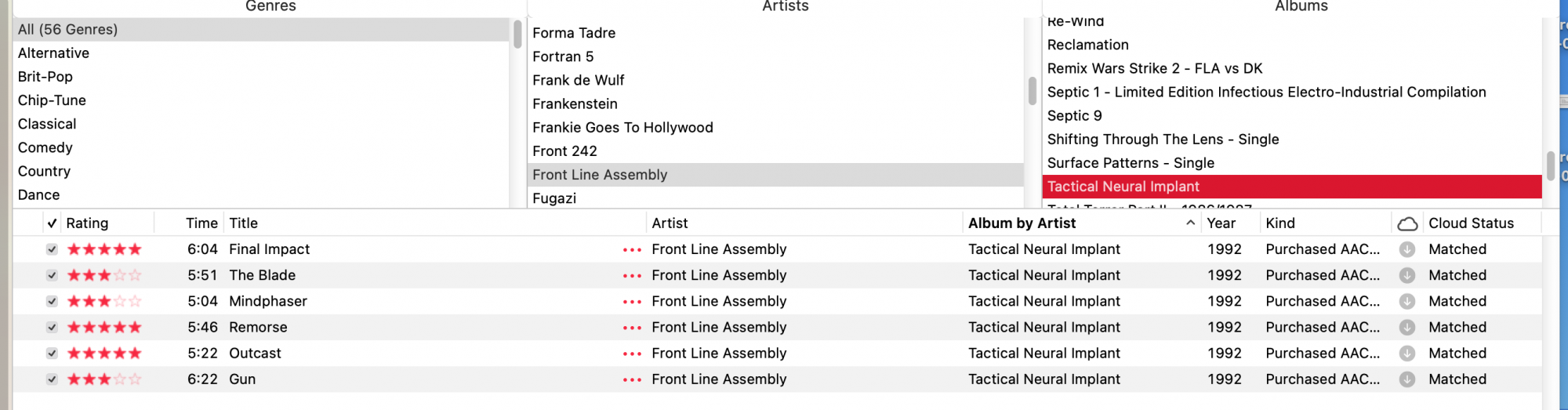Open the three-dot options for Mindphaser
This screenshot has width=1568, height=410.
[632, 302]
